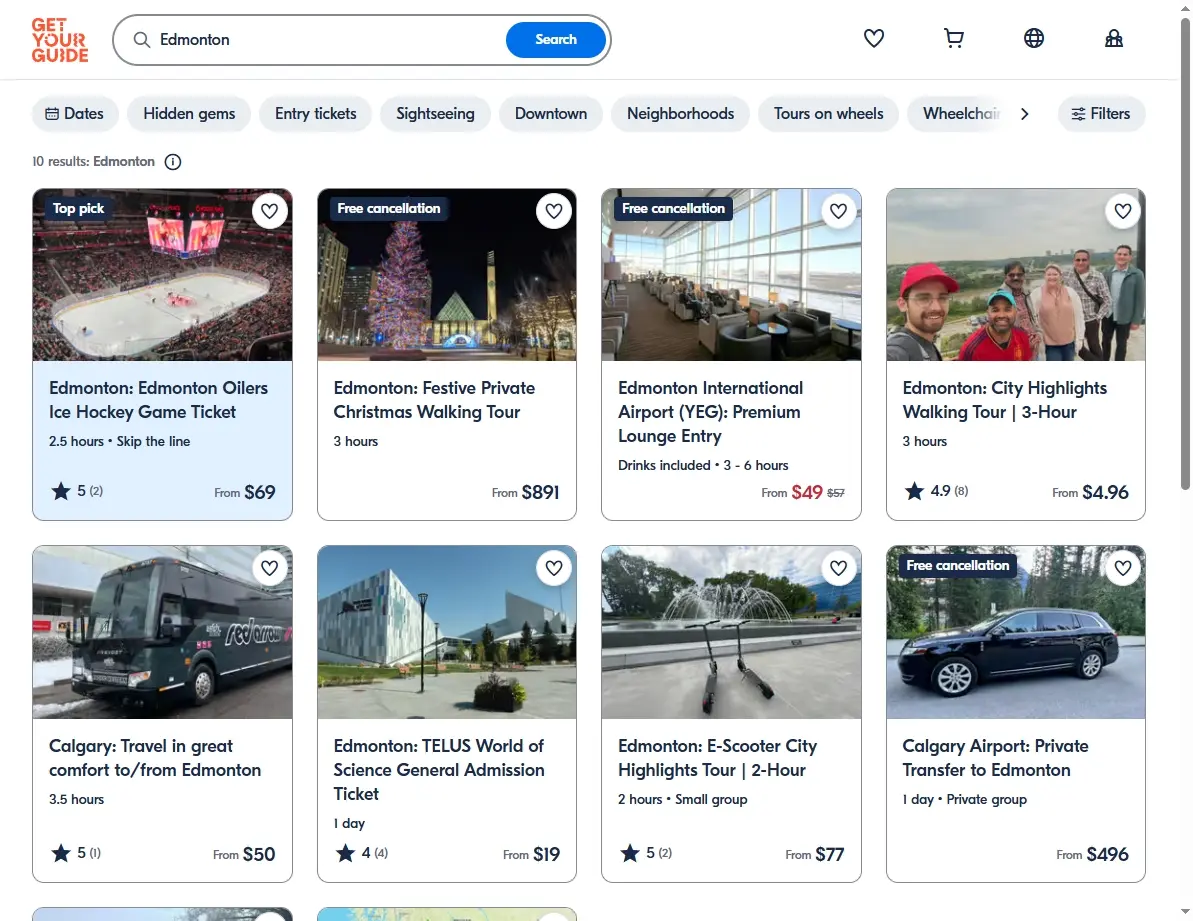Open E-Scooter City Highlights Tour title
Image resolution: width=1193 pixels, height=921 pixels.
pos(717,758)
